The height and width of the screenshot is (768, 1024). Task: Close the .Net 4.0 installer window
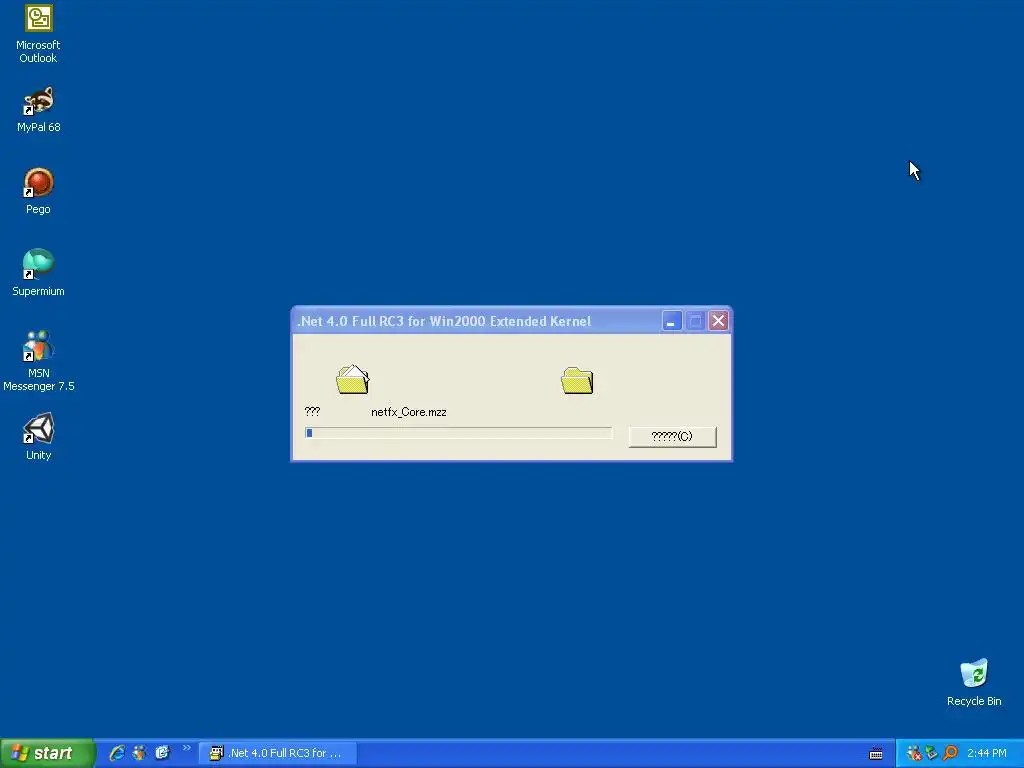tap(718, 321)
